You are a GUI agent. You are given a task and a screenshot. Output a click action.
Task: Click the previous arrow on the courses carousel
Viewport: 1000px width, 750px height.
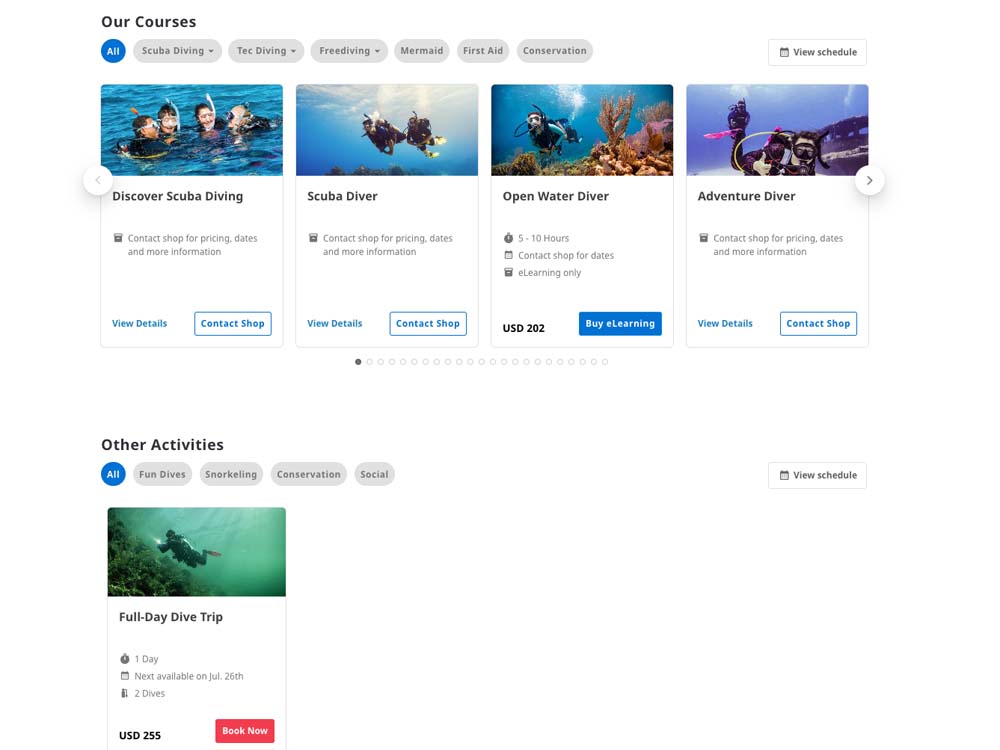point(98,180)
